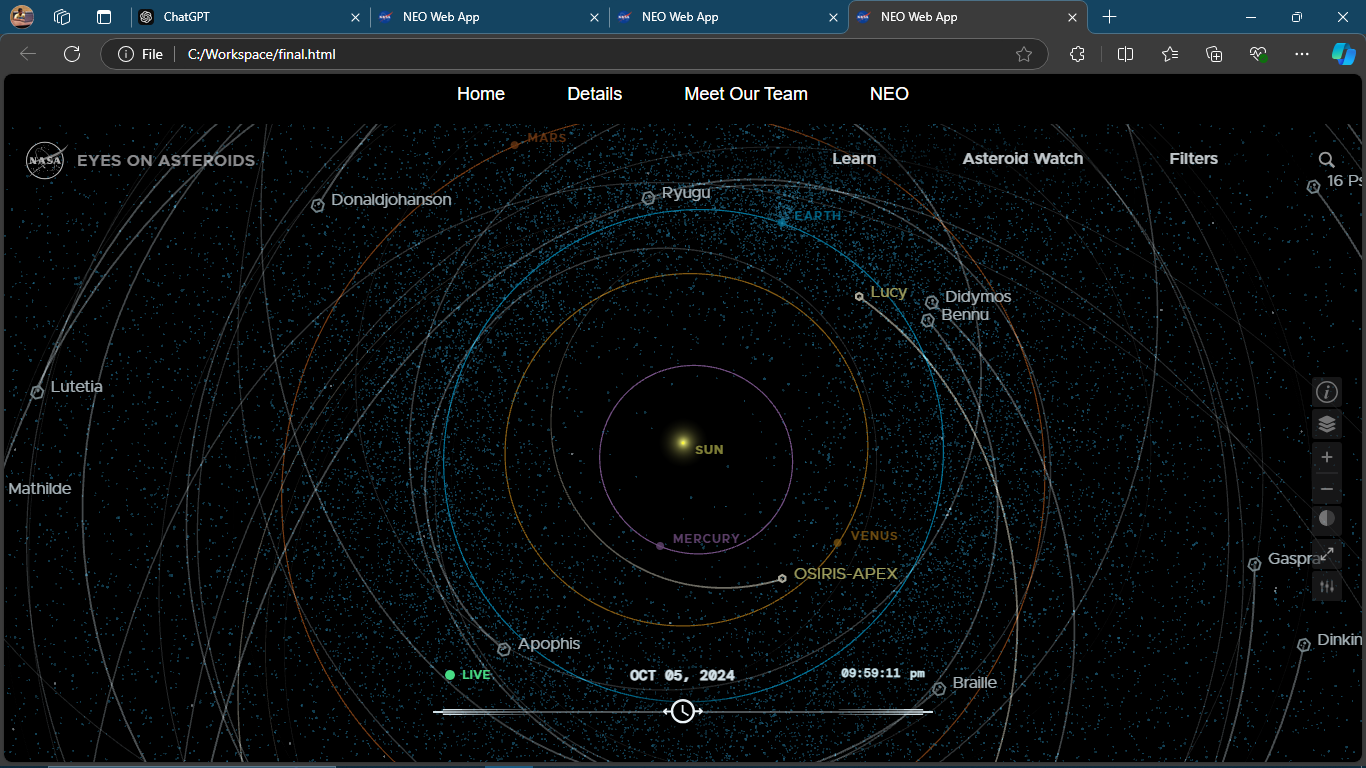1366x768 pixels.
Task: Select the Ryugu asteroid marker
Action: pos(648,198)
